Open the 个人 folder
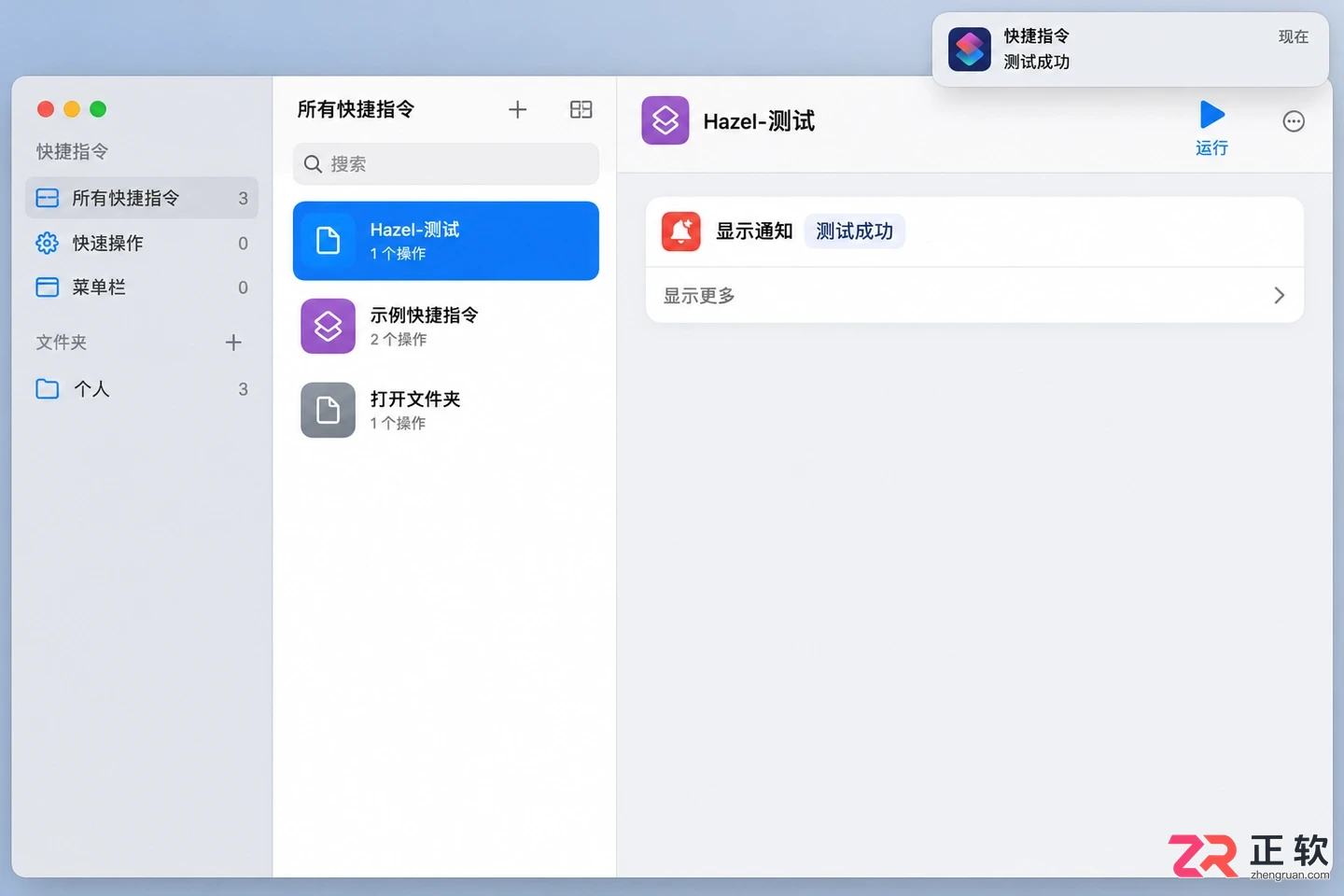Viewport: 1344px width, 896px height. [x=142, y=388]
